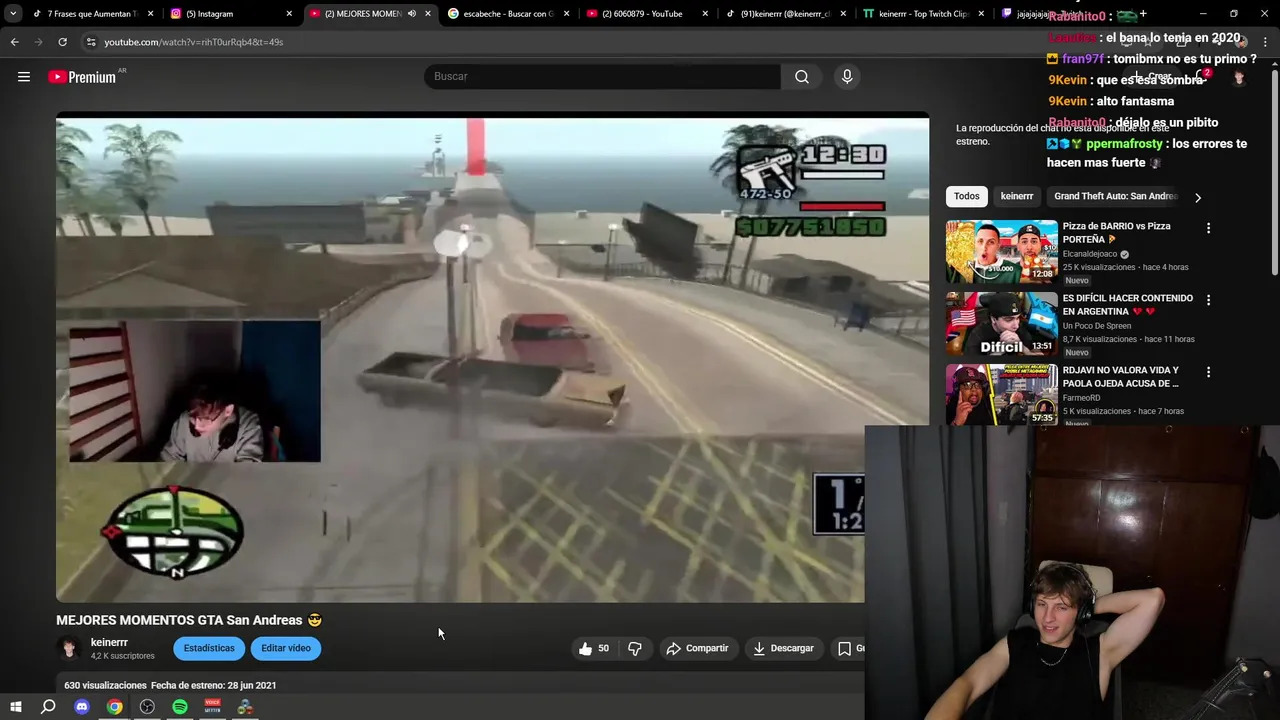Screen dimensions: 1280x720
Task: Activate voice search microphone
Action: point(847,76)
